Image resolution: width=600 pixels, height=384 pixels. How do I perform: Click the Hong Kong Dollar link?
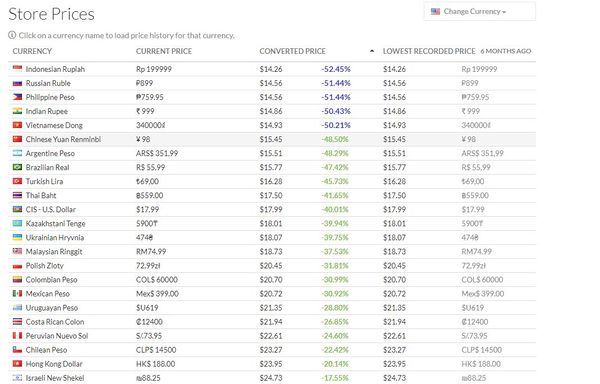coord(54,364)
